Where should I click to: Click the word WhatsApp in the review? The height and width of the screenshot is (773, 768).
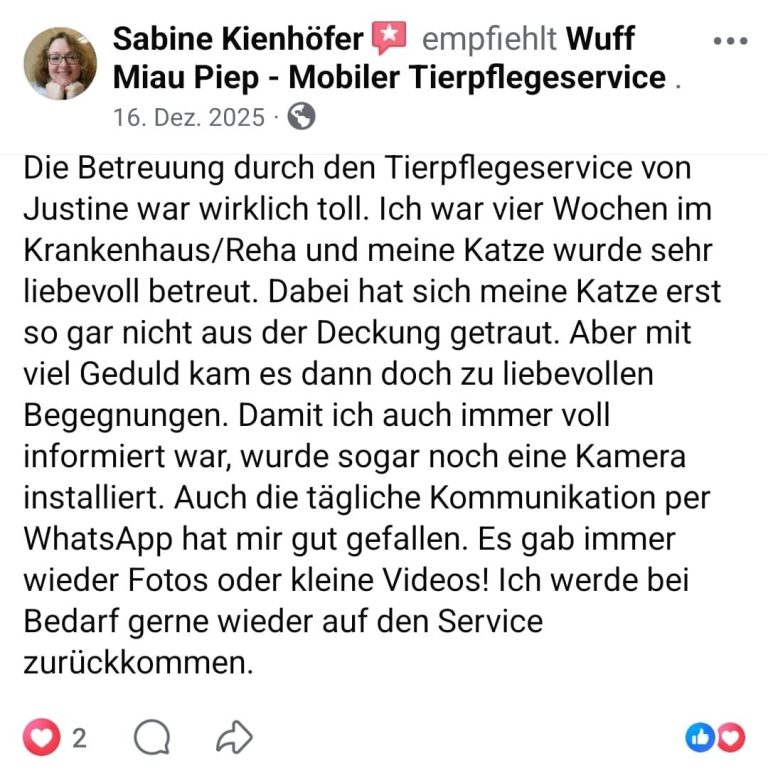(x=98, y=539)
